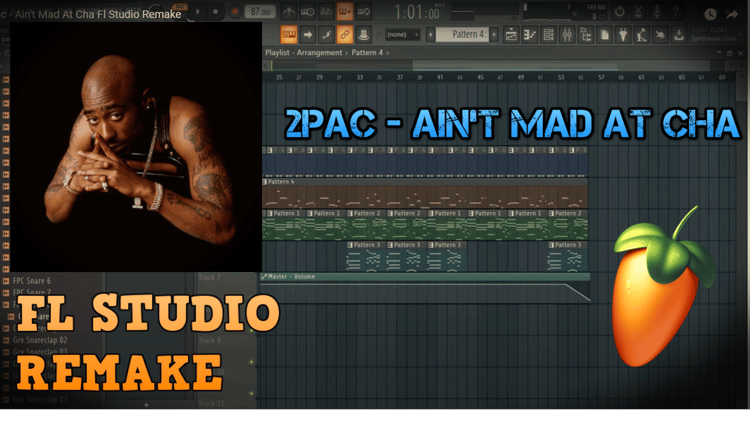Open the Channel rack view icon
The height and width of the screenshot is (421, 750).
[549, 34]
